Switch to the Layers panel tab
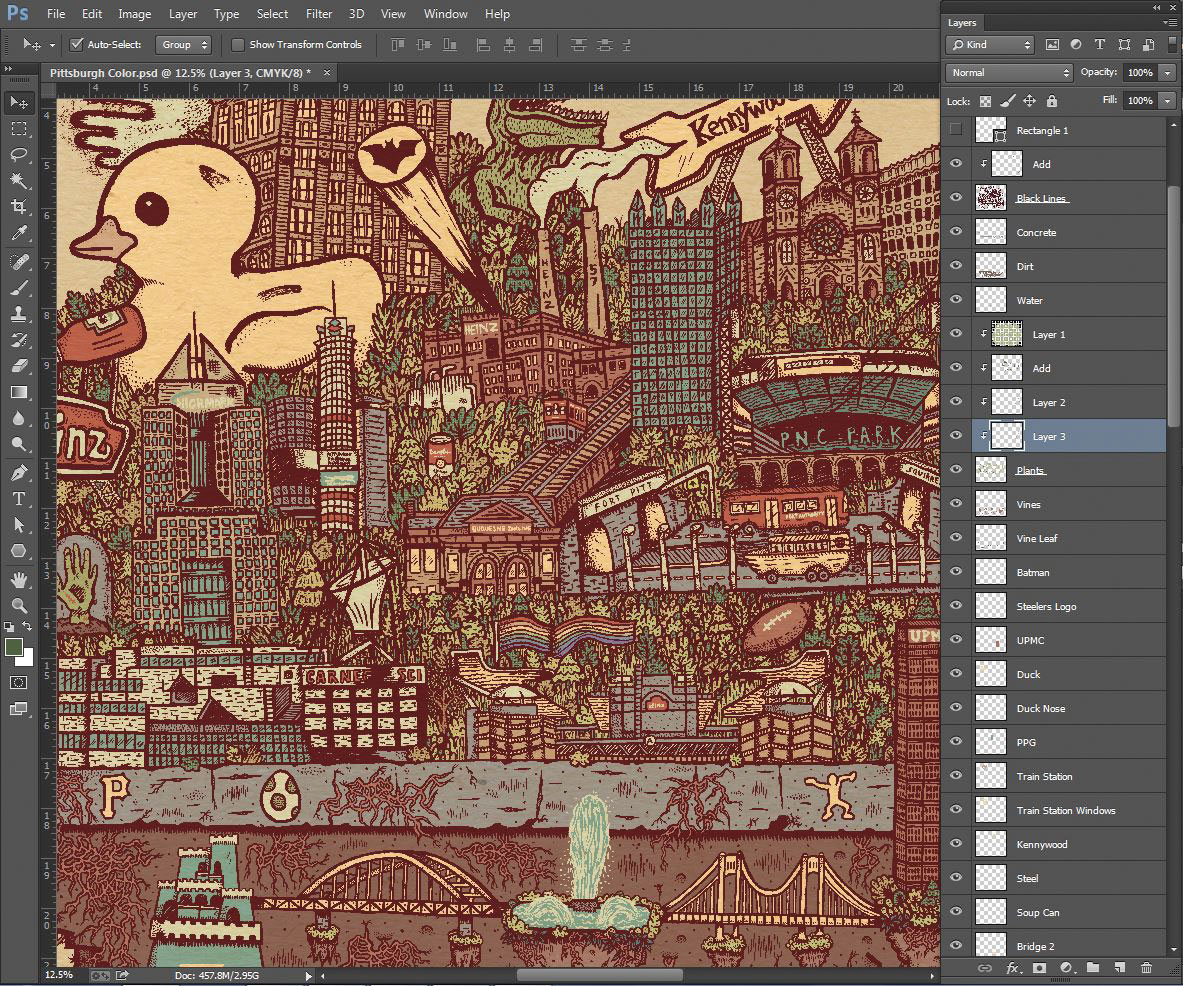Image resolution: width=1183 pixels, height=986 pixels. 962,23
